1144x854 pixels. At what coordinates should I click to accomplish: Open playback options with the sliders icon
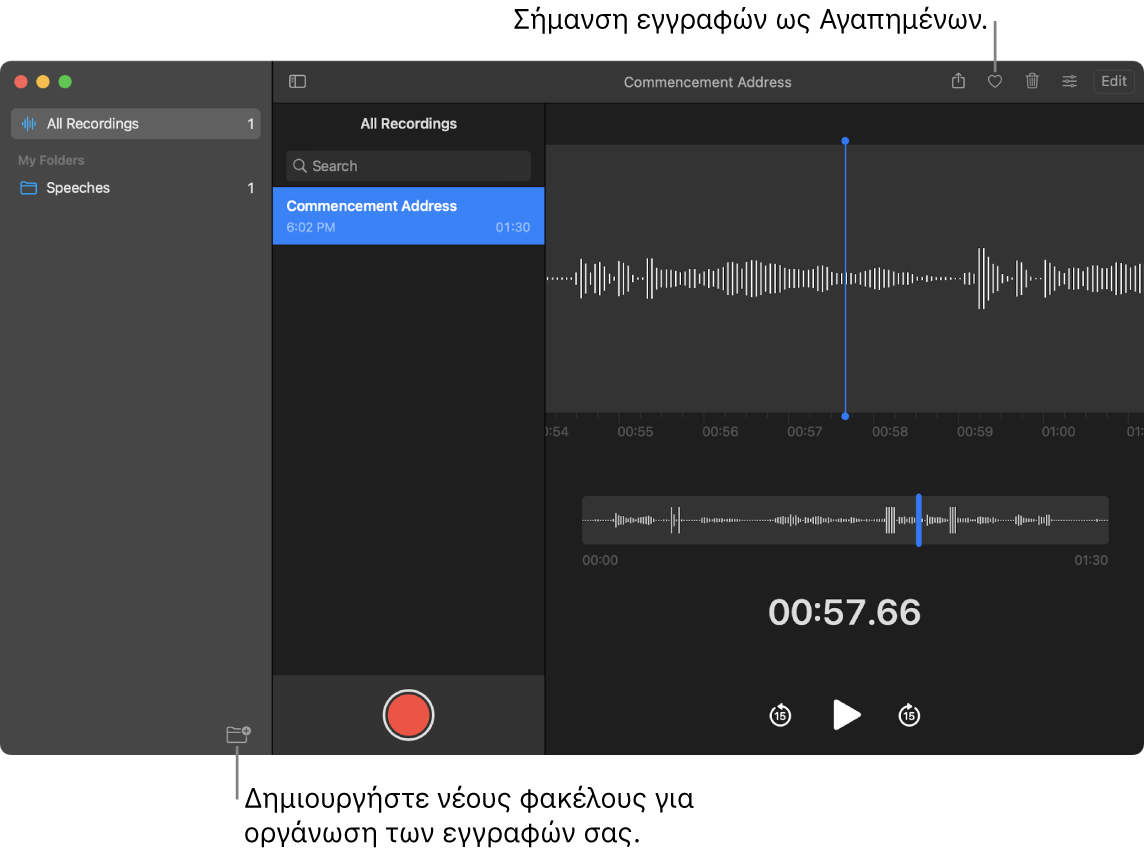click(1069, 81)
